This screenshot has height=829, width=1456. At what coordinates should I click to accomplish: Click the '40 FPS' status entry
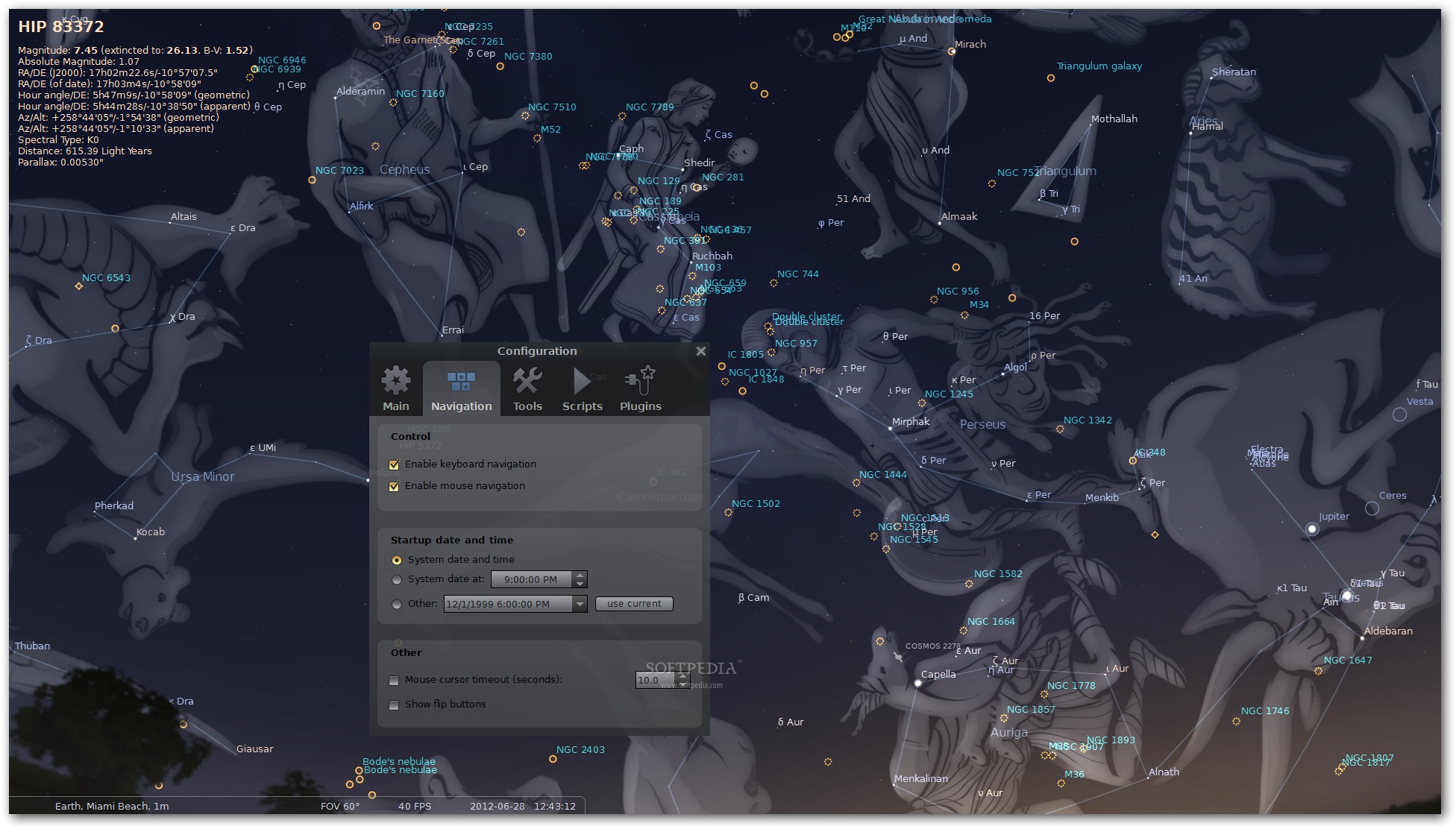tap(415, 806)
